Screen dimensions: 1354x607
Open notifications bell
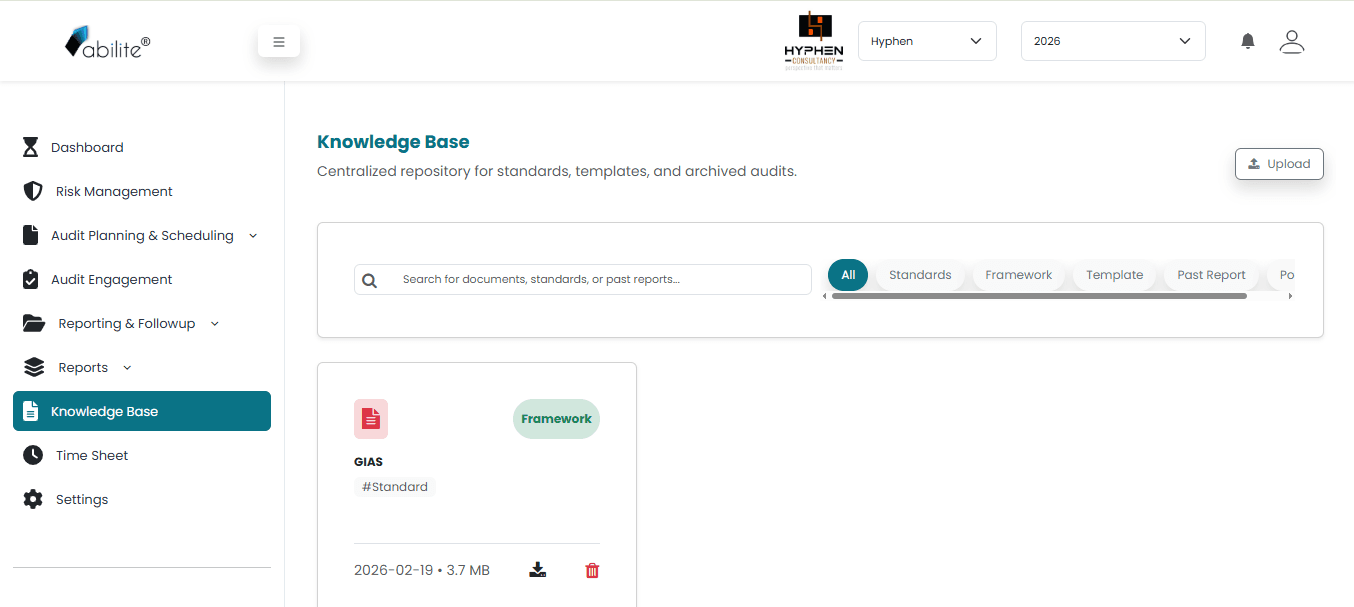(x=1248, y=41)
